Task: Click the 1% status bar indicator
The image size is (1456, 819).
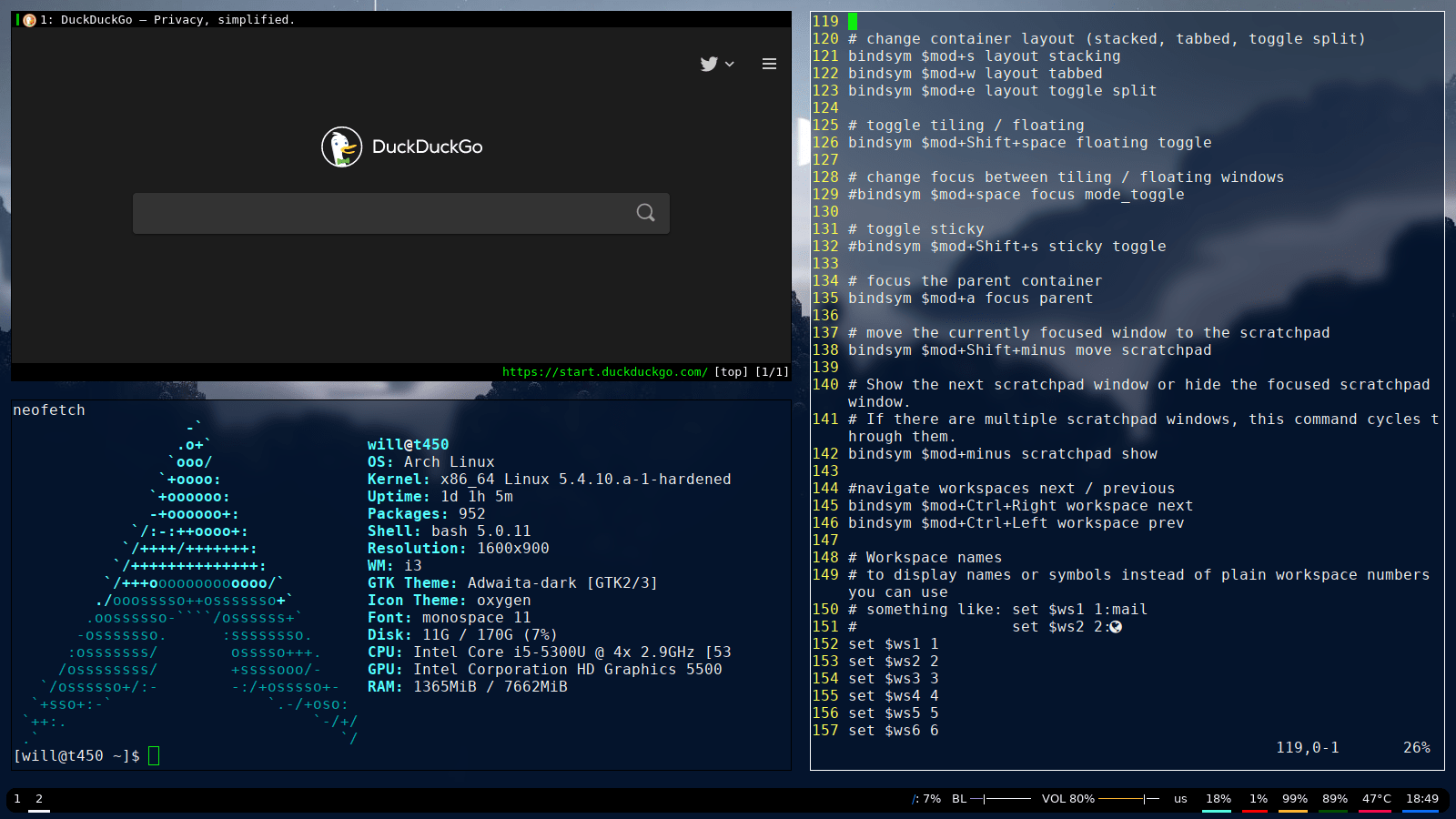Action: [1258, 799]
